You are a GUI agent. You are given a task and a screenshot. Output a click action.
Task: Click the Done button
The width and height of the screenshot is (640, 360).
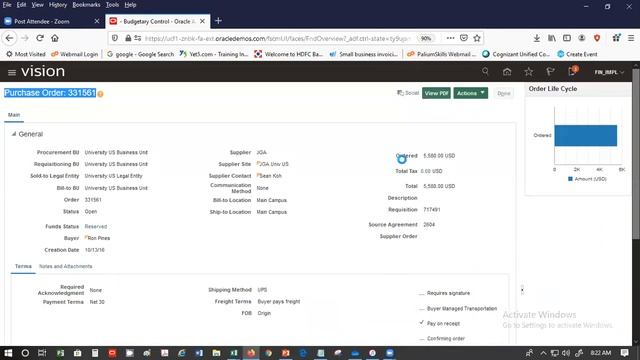(504, 93)
